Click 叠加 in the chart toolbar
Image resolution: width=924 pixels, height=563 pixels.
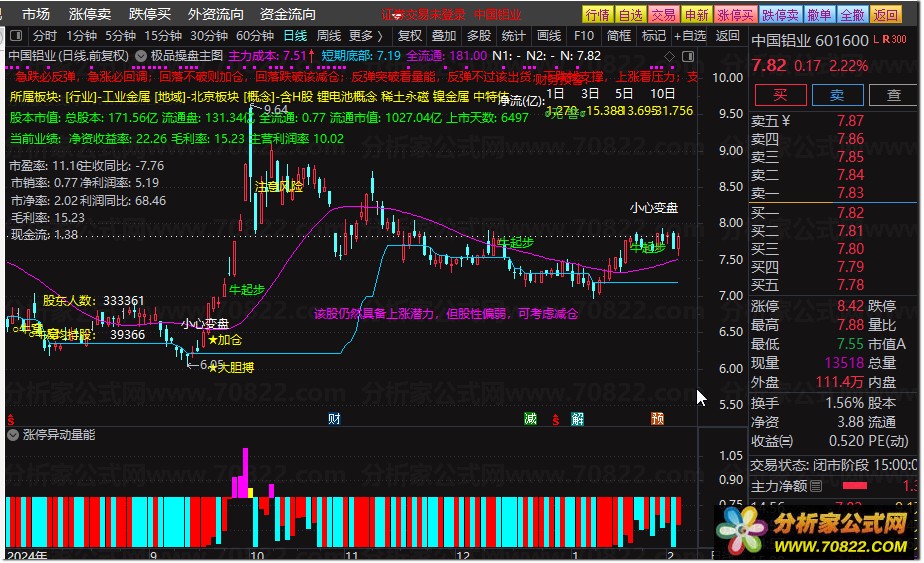coord(444,36)
